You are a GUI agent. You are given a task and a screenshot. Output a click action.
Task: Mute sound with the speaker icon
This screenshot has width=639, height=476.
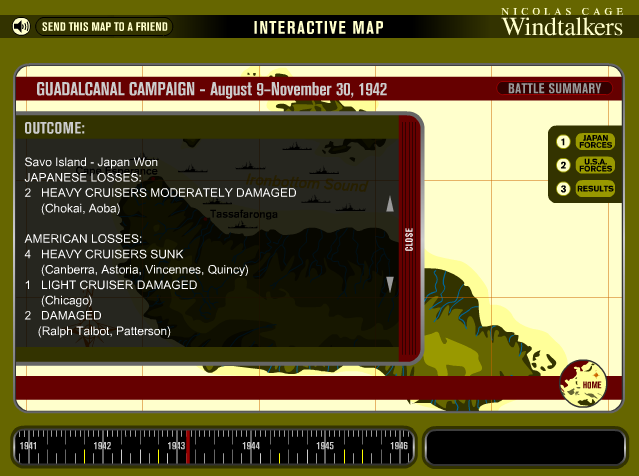(21, 26)
